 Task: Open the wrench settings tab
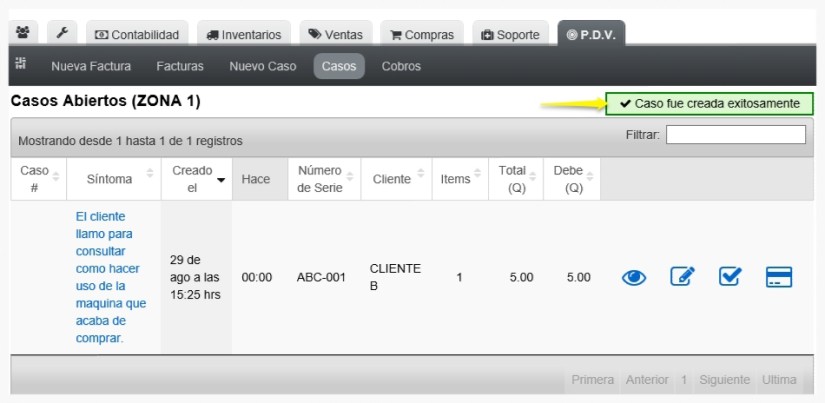tap(62, 33)
